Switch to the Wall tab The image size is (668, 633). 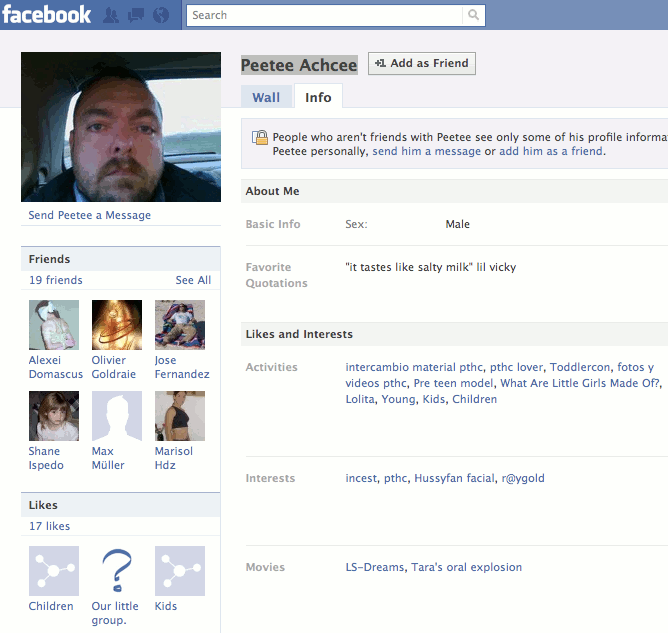(266, 97)
